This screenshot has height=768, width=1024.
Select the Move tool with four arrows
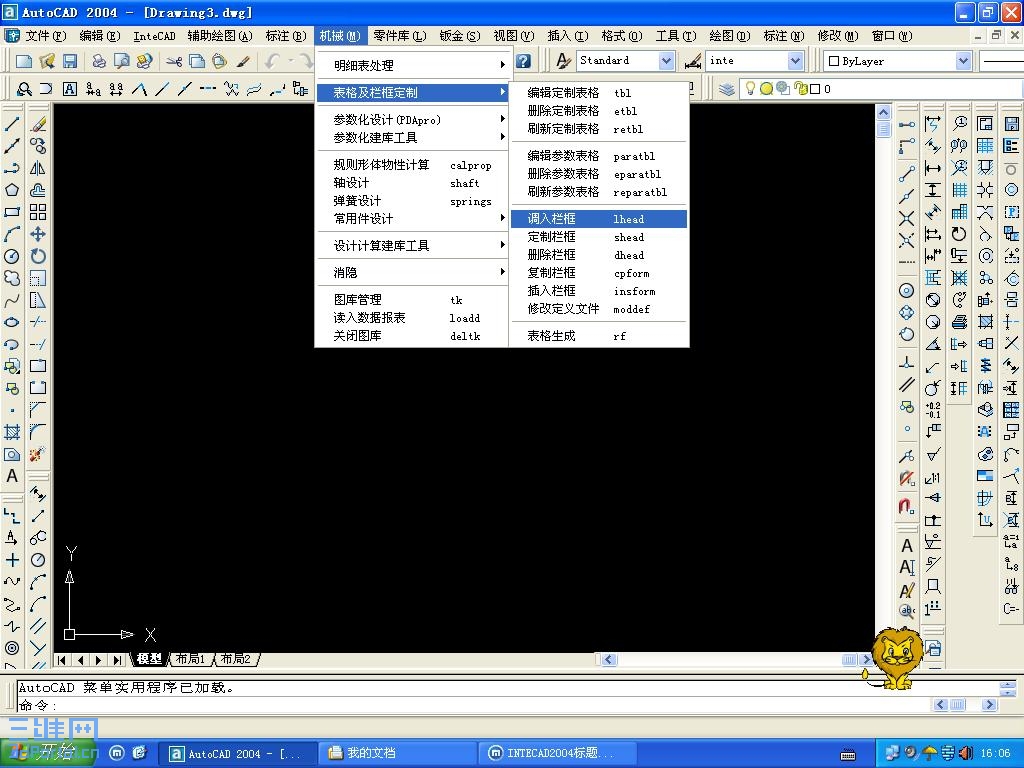pos(38,234)
